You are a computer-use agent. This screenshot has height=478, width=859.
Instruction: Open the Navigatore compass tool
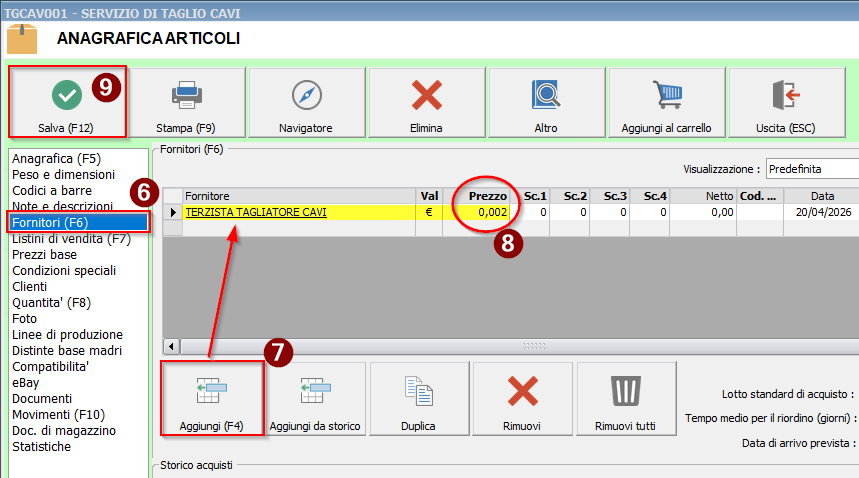(x=306, y=102)
